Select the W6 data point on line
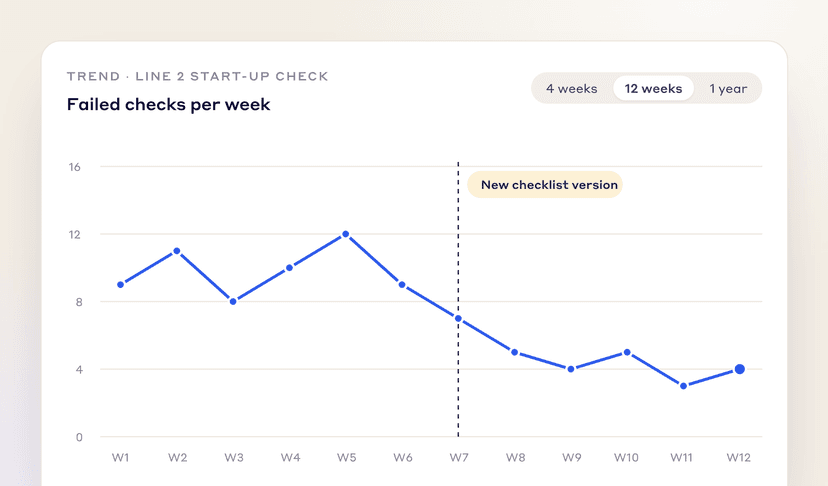 coord(402,285)
